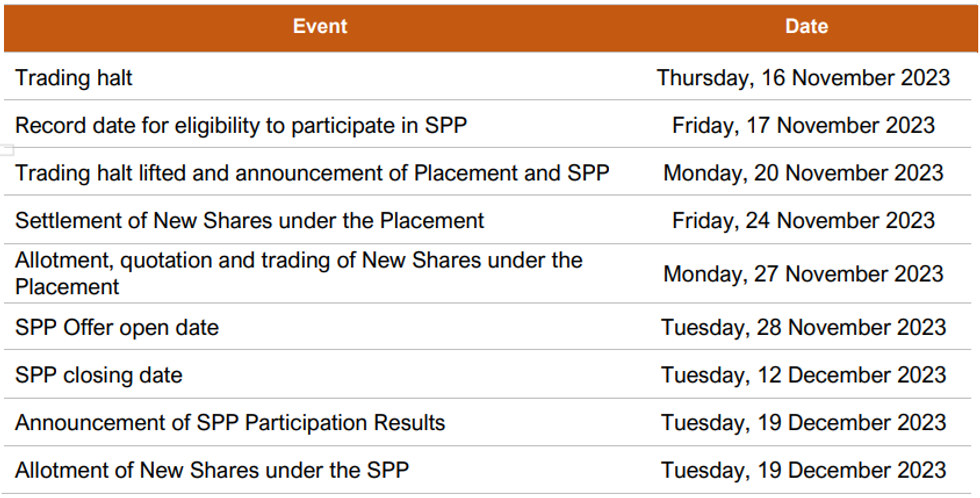Click the Monday, 27 November 2023 date

[x=803, y=273]
